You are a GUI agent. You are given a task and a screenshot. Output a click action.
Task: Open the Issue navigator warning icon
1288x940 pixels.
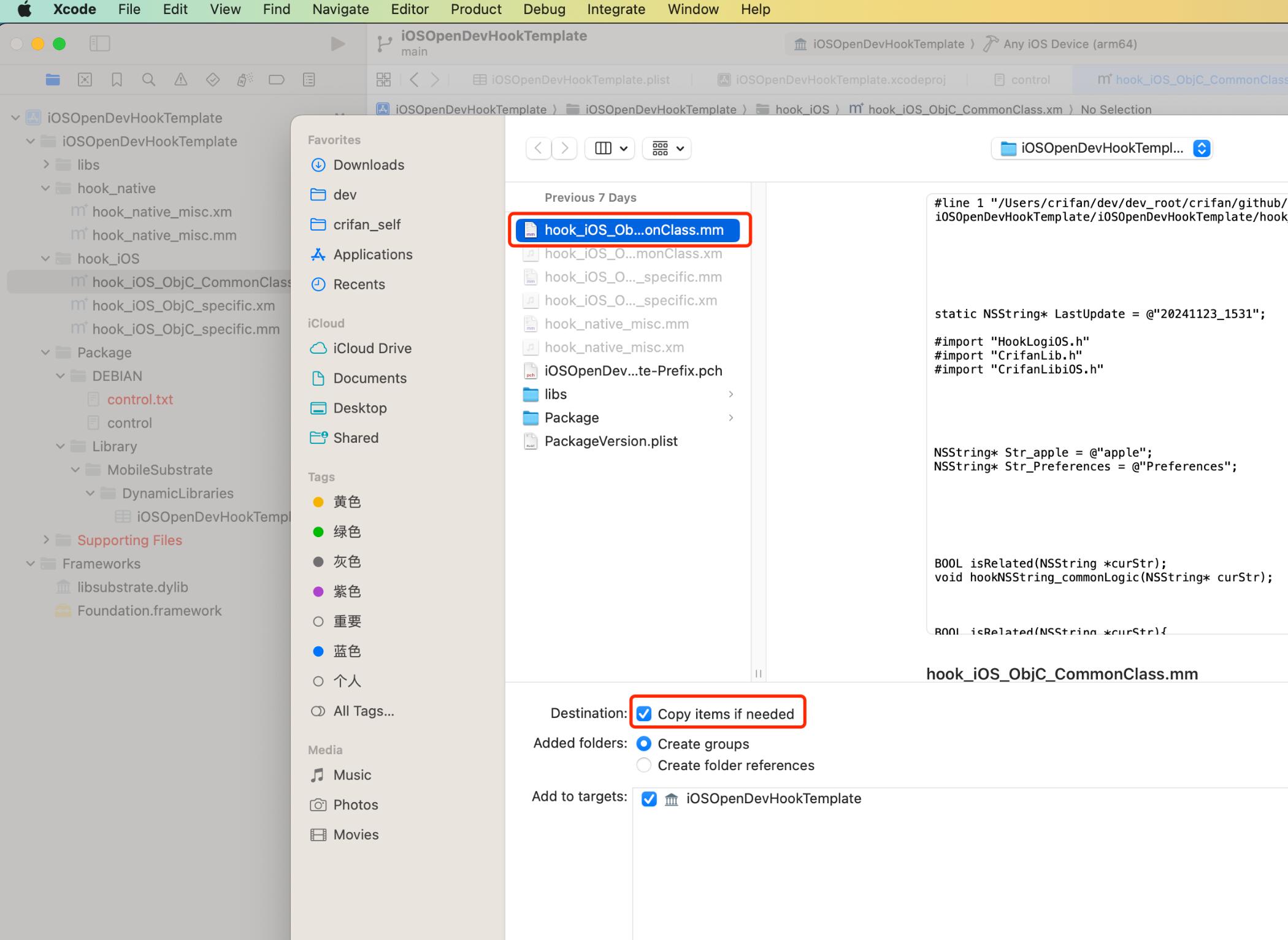coord(180,80)
